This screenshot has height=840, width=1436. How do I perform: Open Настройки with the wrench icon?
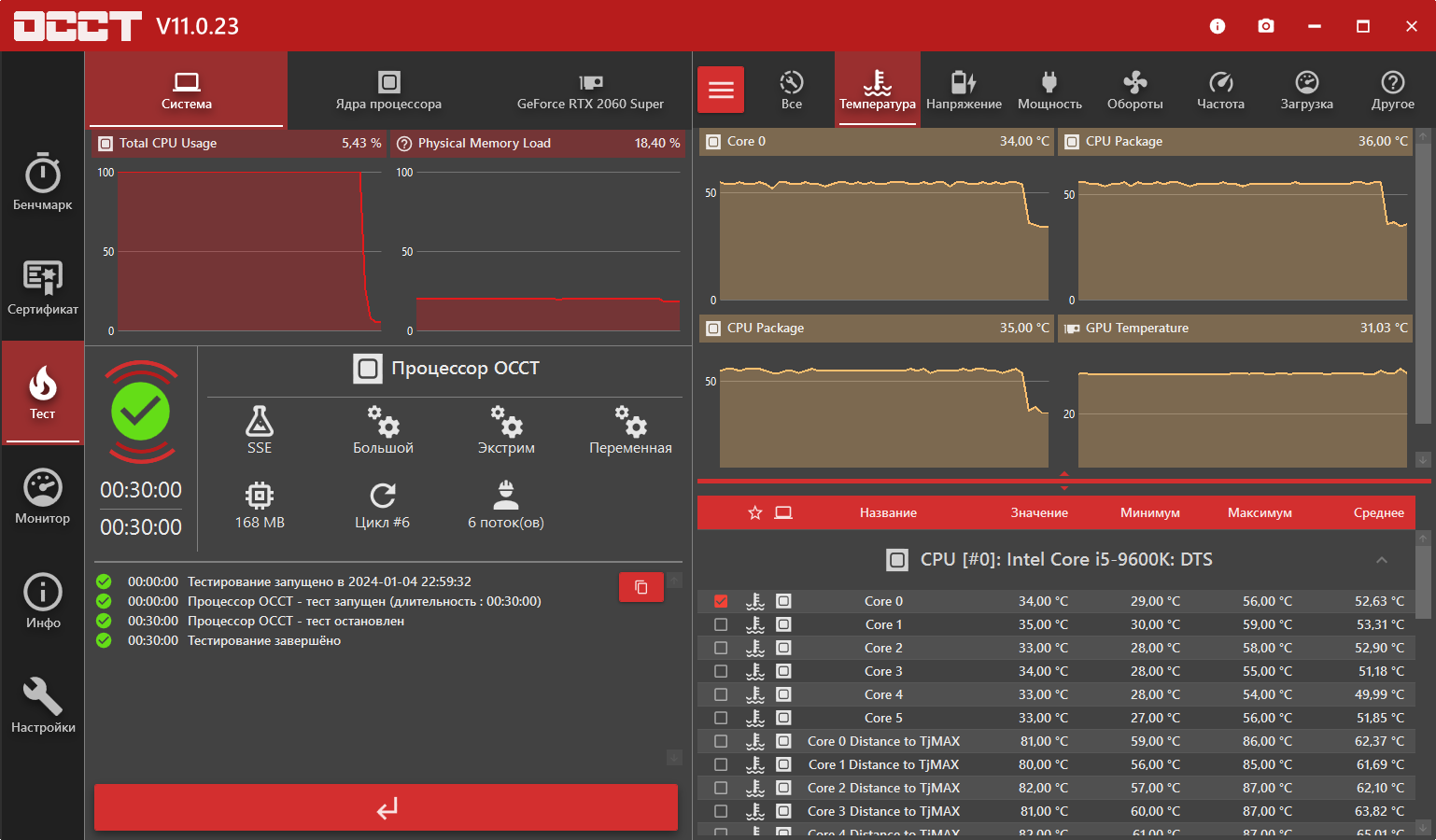(x=42, y=705)
